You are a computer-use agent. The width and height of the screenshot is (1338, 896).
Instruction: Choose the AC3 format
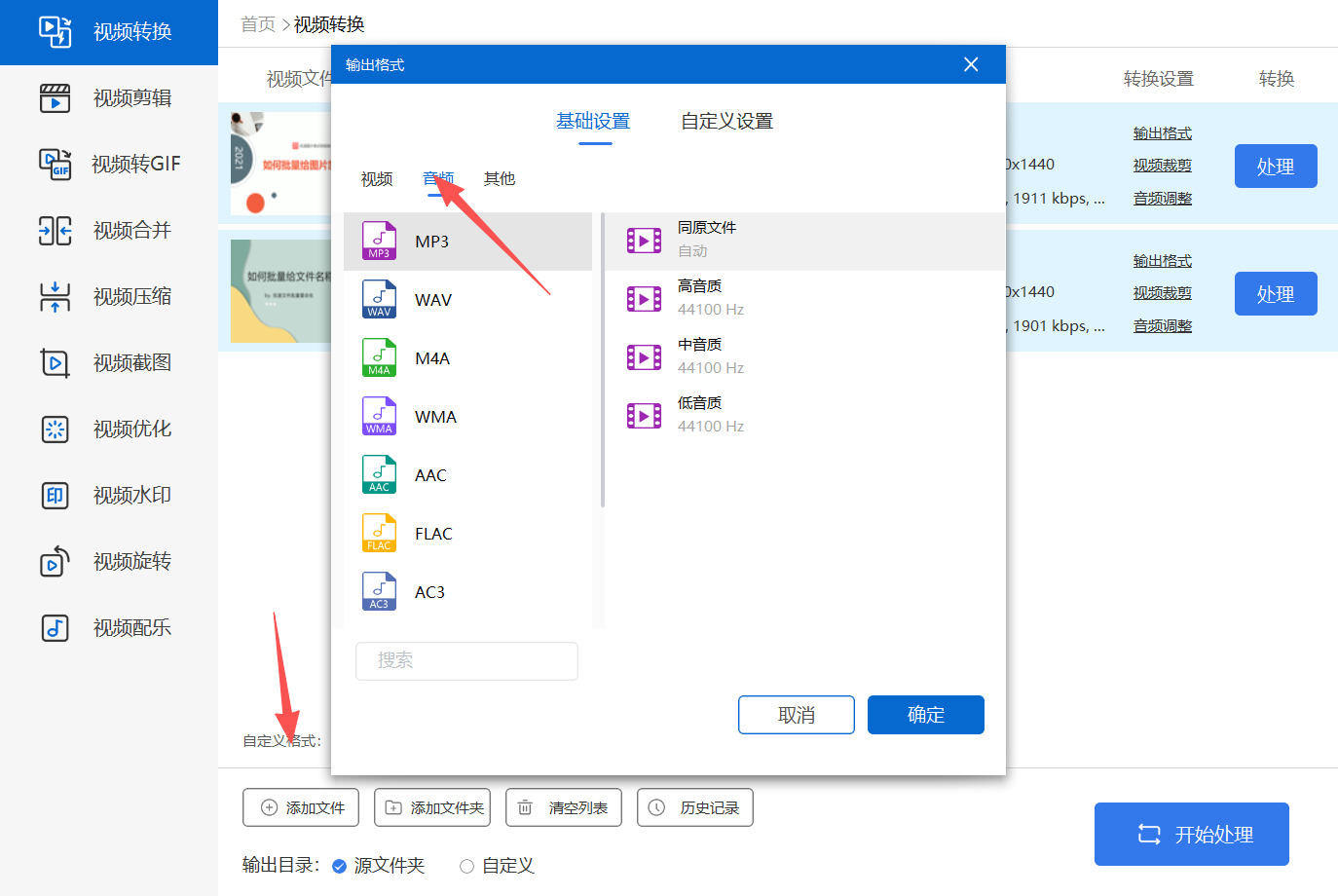(467, 592)
